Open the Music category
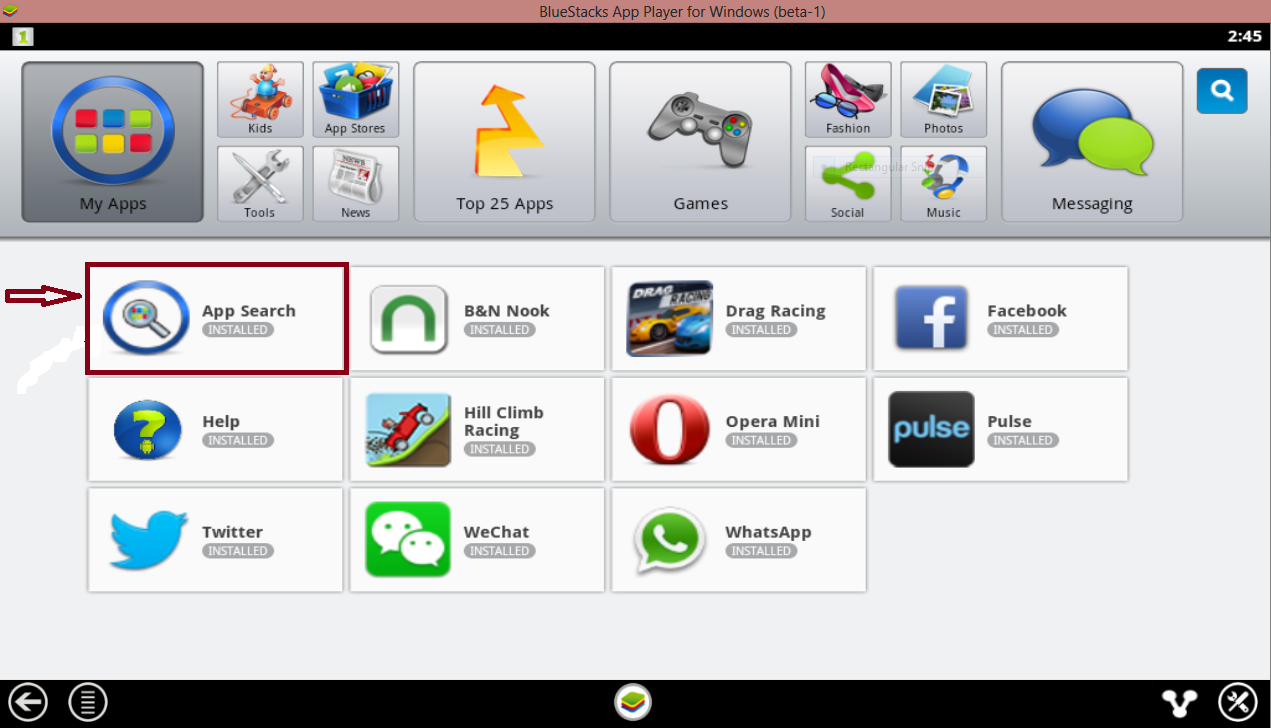The height and width of the screenshot is (728, 1271). 943,184
